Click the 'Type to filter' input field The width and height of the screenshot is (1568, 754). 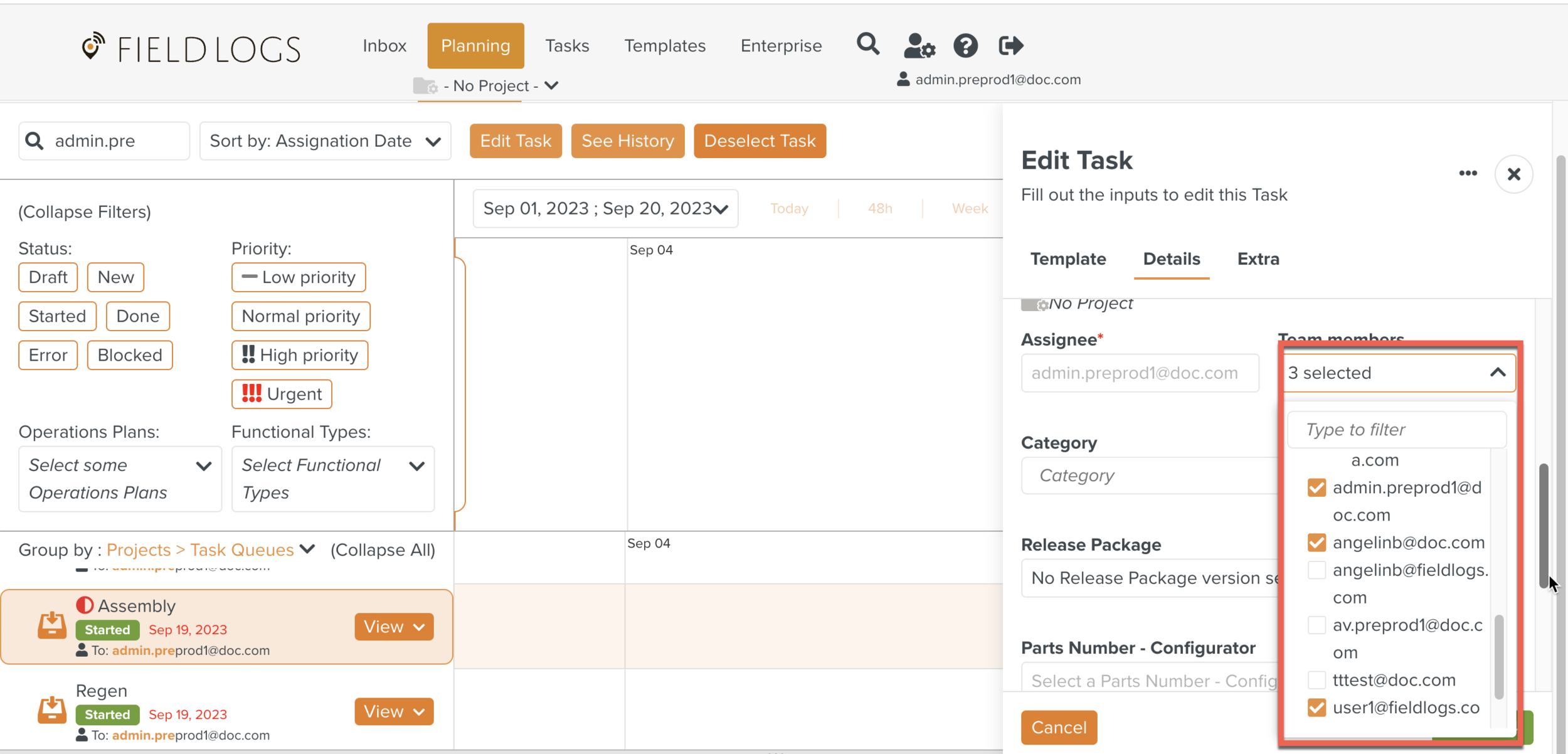click(x=1397, y=430)
